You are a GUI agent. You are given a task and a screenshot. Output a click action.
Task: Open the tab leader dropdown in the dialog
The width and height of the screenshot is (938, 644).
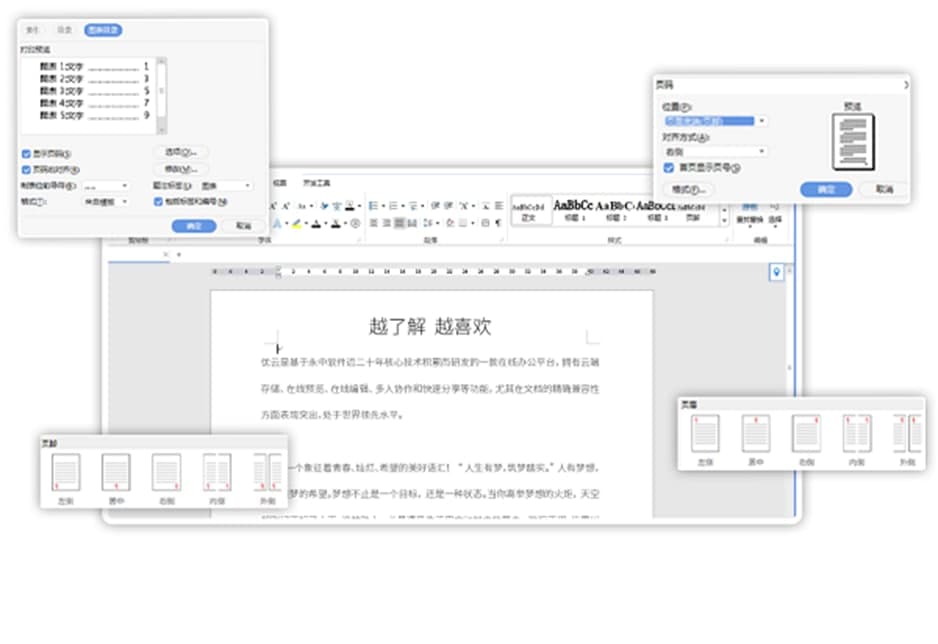(106, 186)
